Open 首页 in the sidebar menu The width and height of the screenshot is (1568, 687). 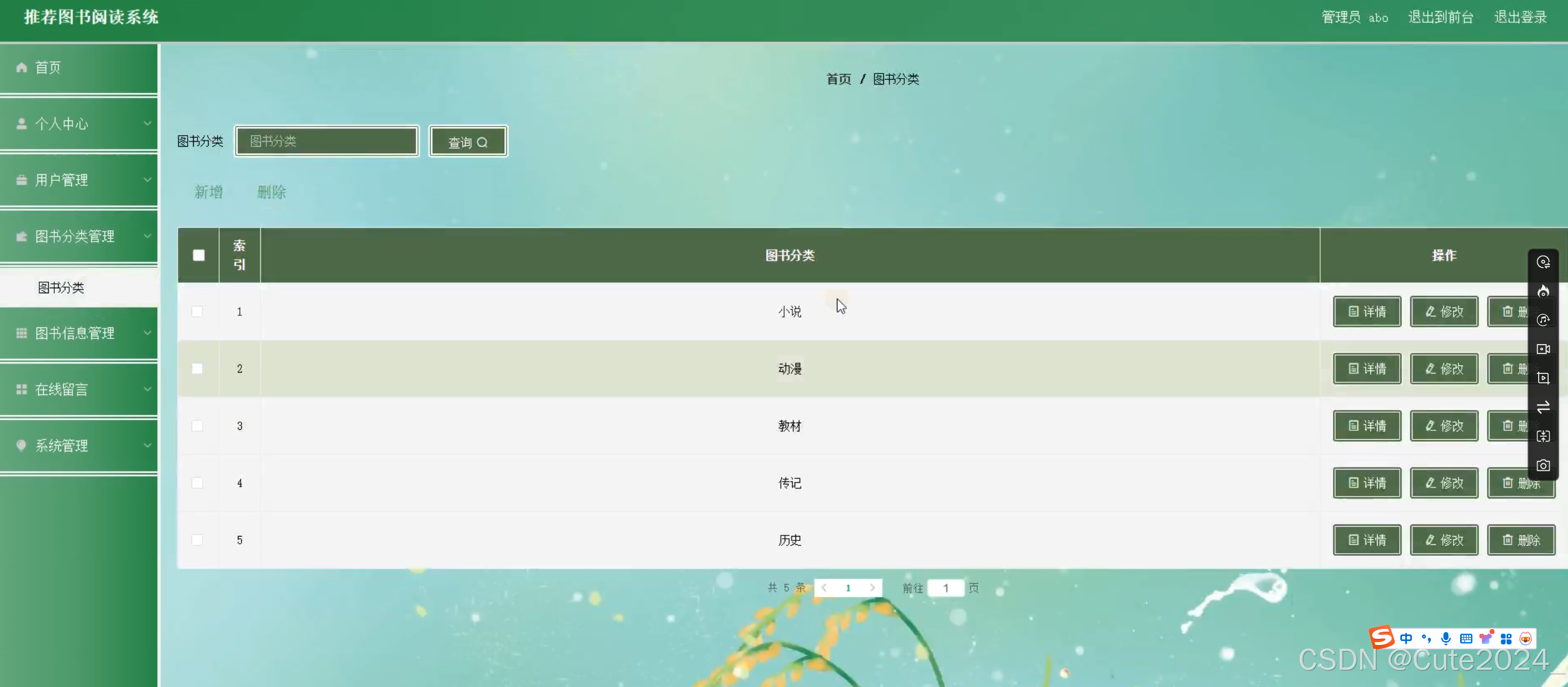tap(79, 67)
